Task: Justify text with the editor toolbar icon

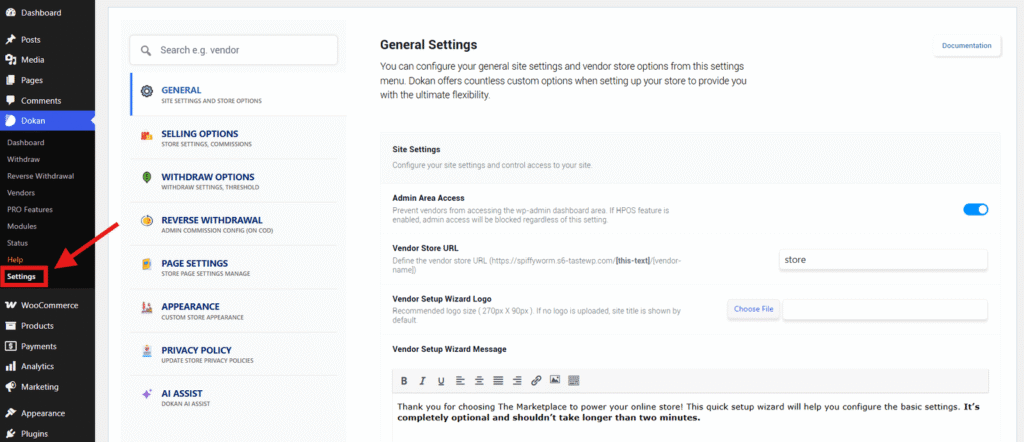Action: [498, 380]
